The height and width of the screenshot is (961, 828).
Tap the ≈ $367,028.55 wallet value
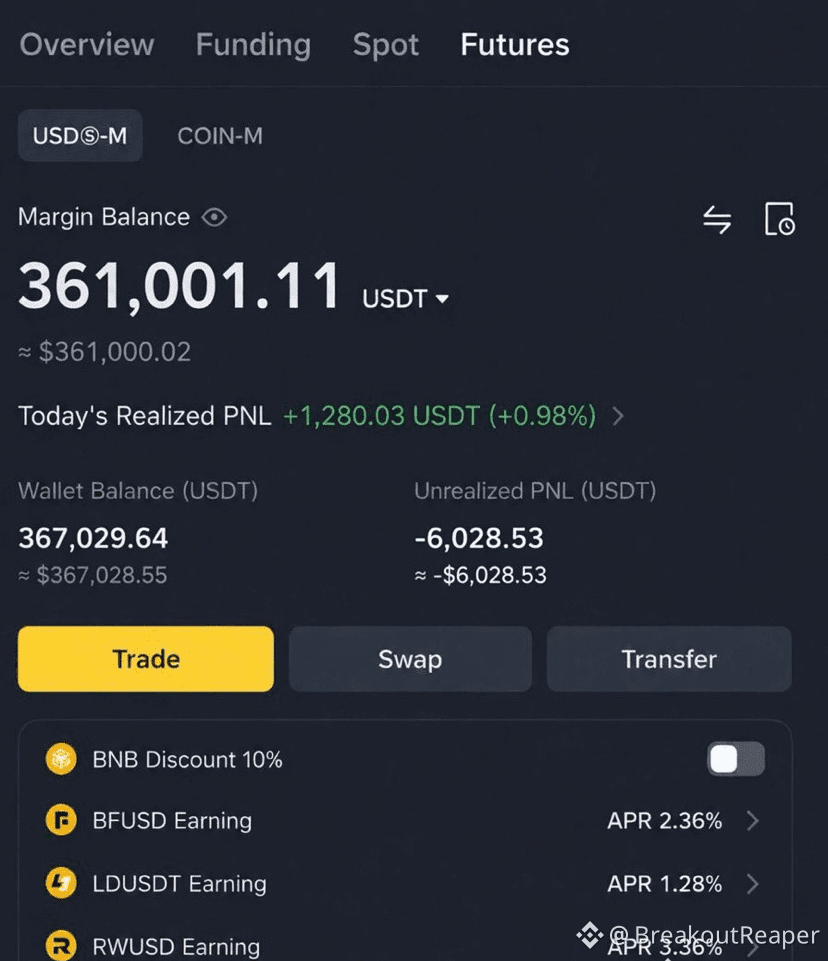click(x=93, y=575)
